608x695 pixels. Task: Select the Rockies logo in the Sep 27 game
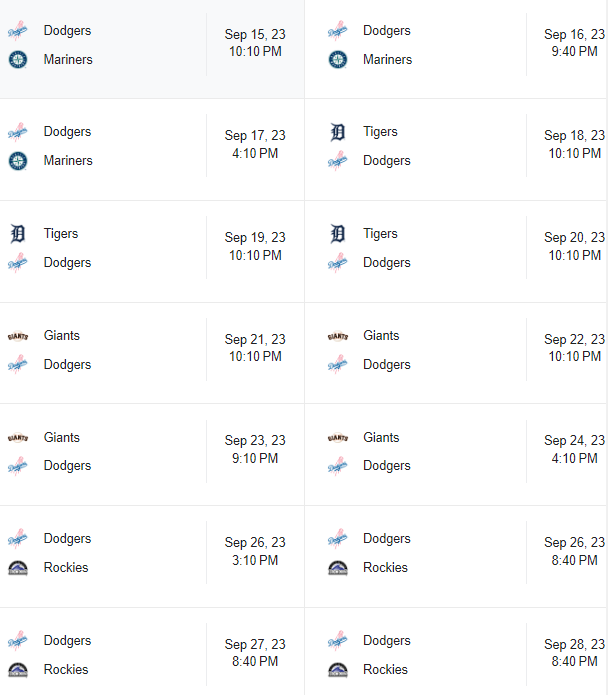tap(18, 670)
